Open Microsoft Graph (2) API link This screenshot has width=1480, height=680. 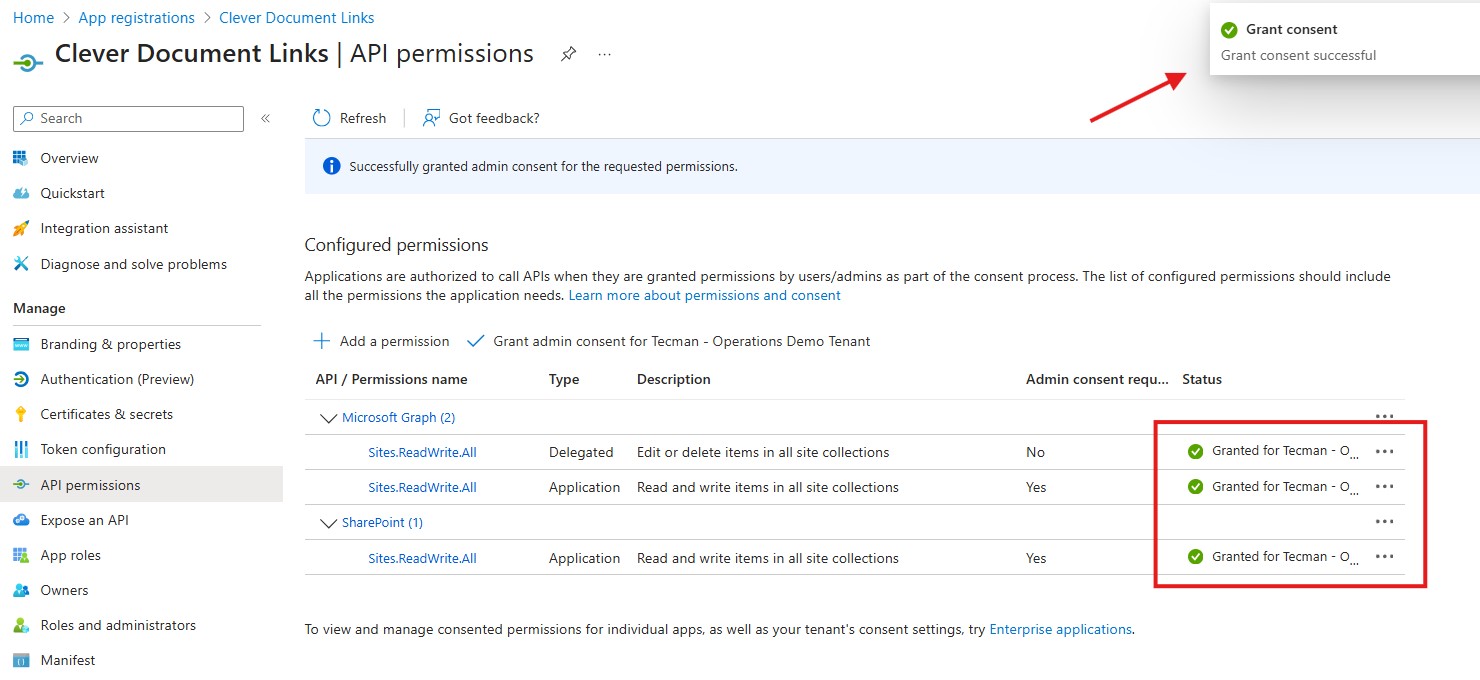[398, 417]
